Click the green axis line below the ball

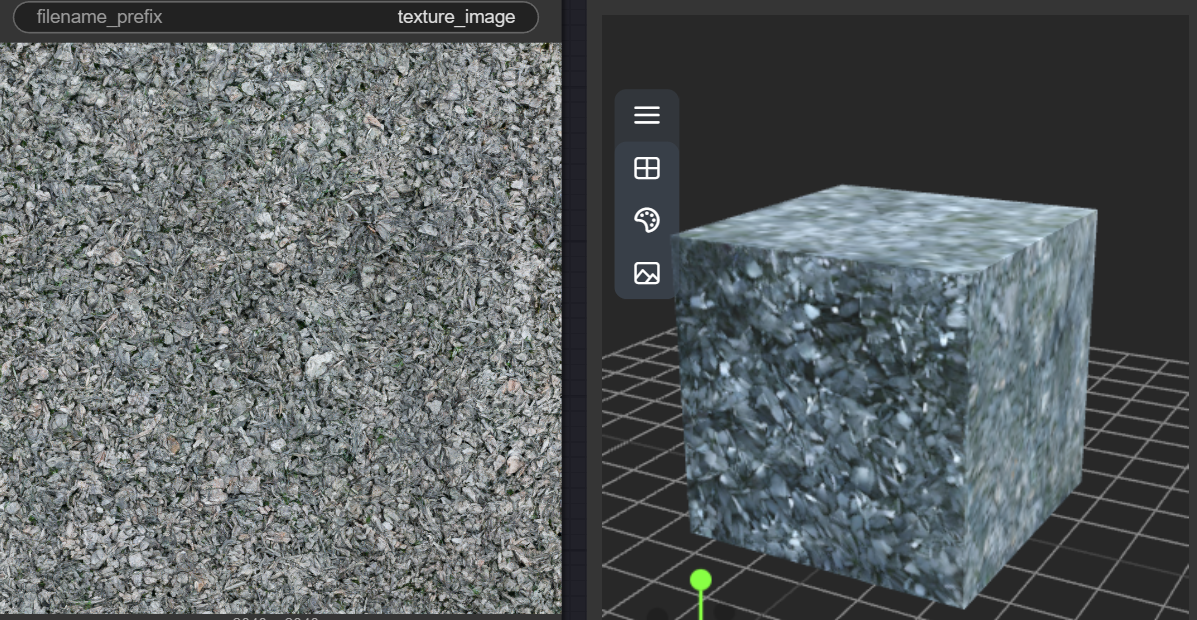tap(701, 605)
